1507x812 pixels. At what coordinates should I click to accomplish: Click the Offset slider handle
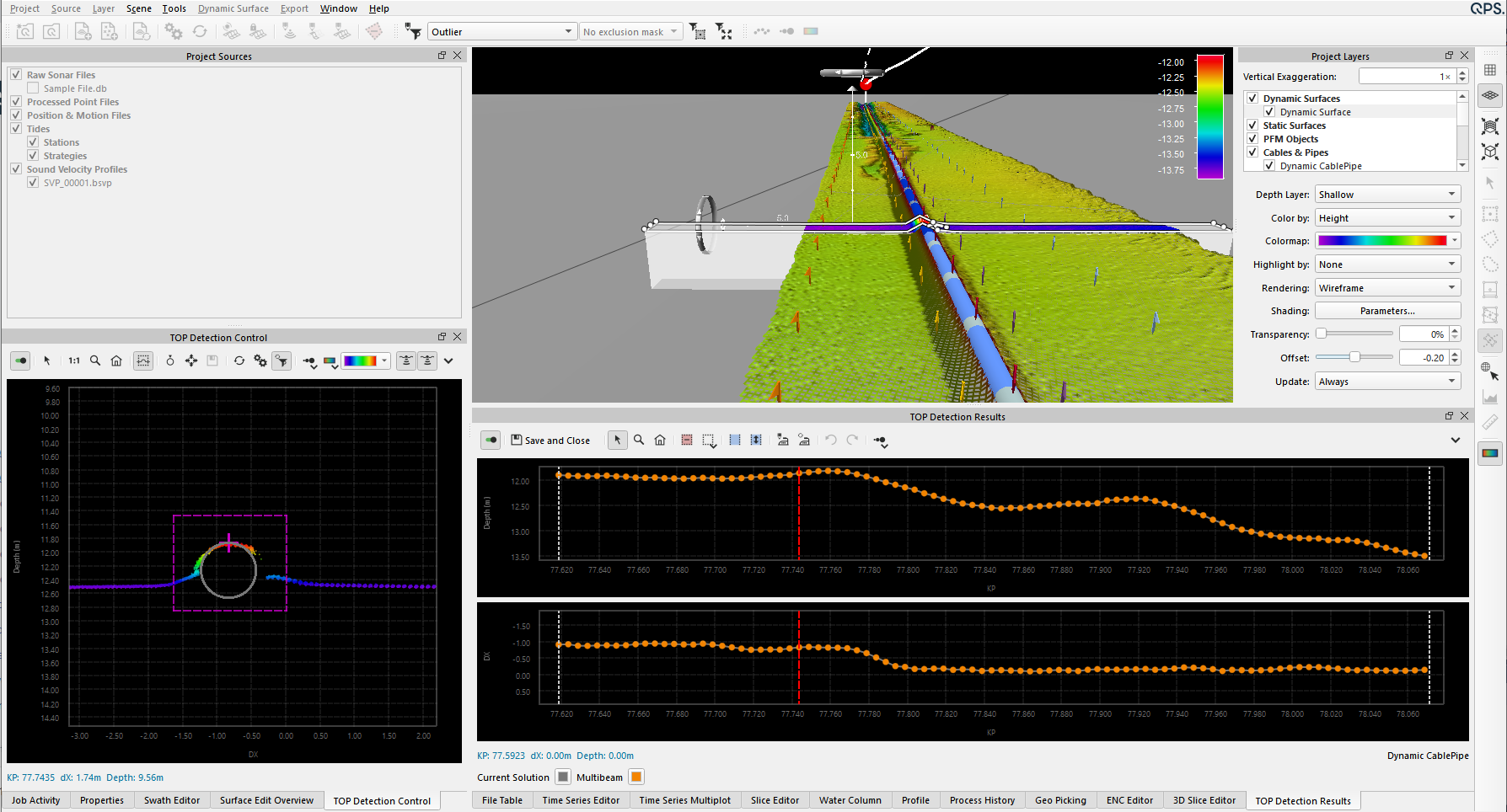point(1354,357)
